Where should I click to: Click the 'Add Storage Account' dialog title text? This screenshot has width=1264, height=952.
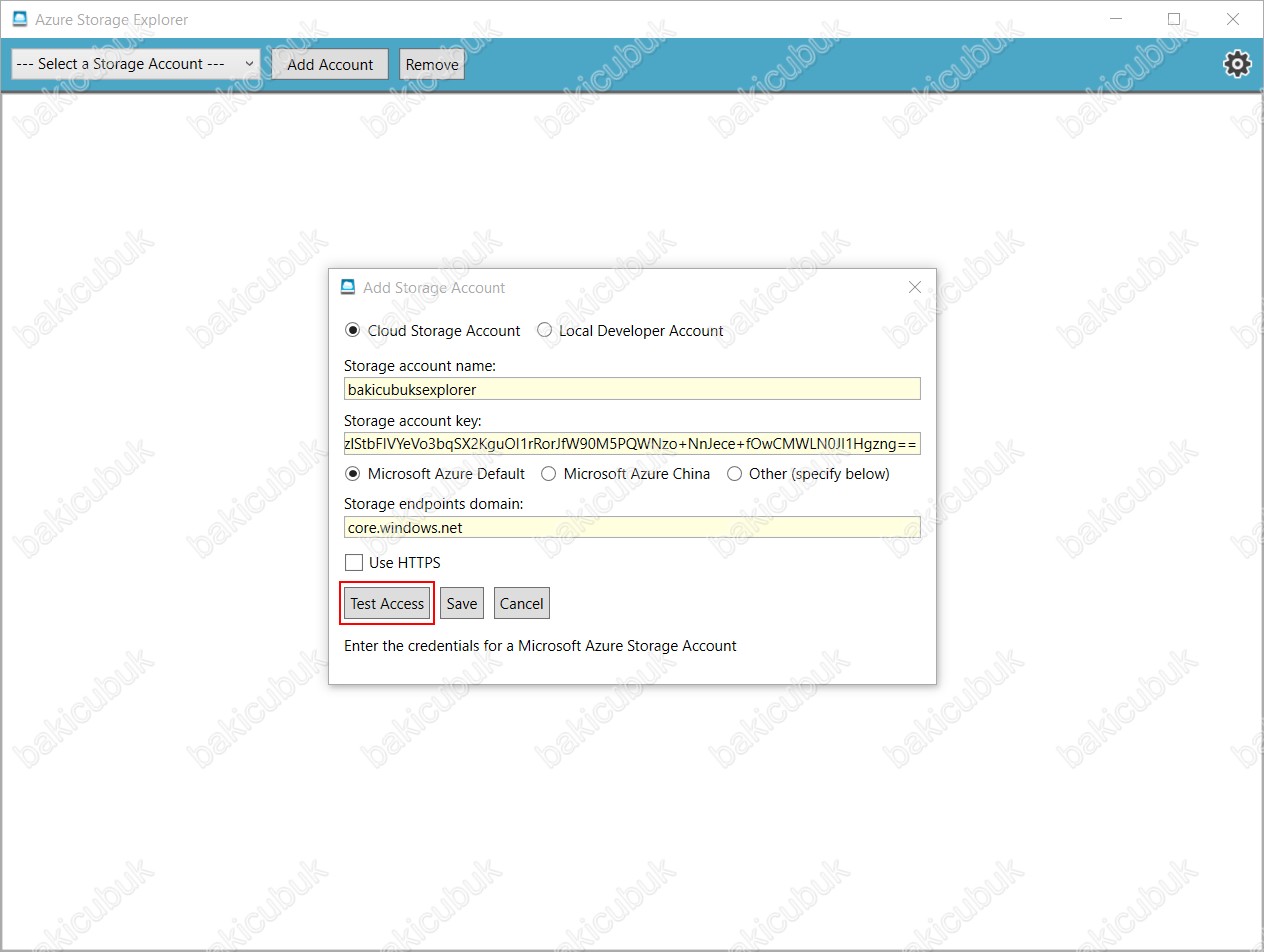pos(434,288)
